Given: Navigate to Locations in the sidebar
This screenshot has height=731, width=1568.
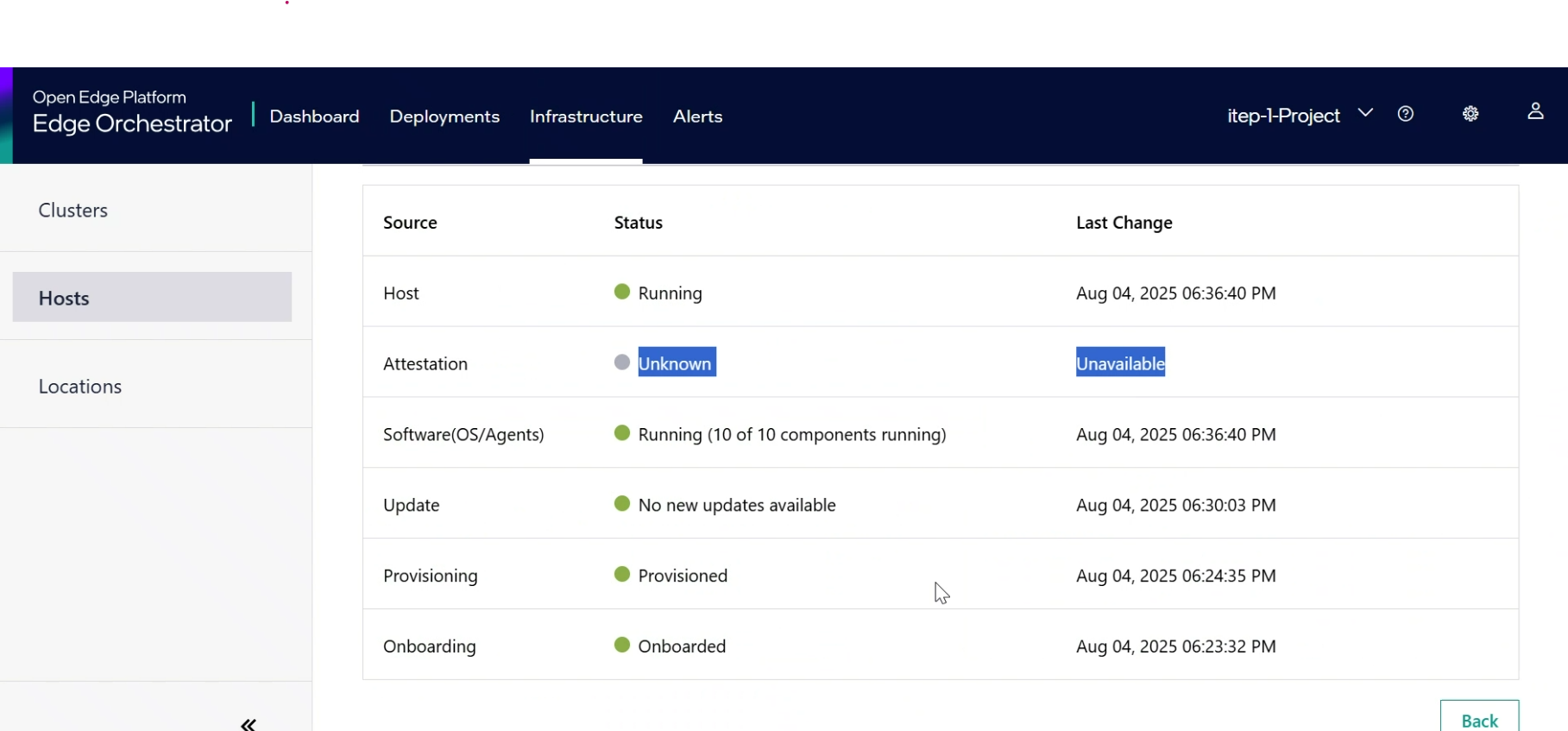Looking at the screenshot, I should (80, 387).
